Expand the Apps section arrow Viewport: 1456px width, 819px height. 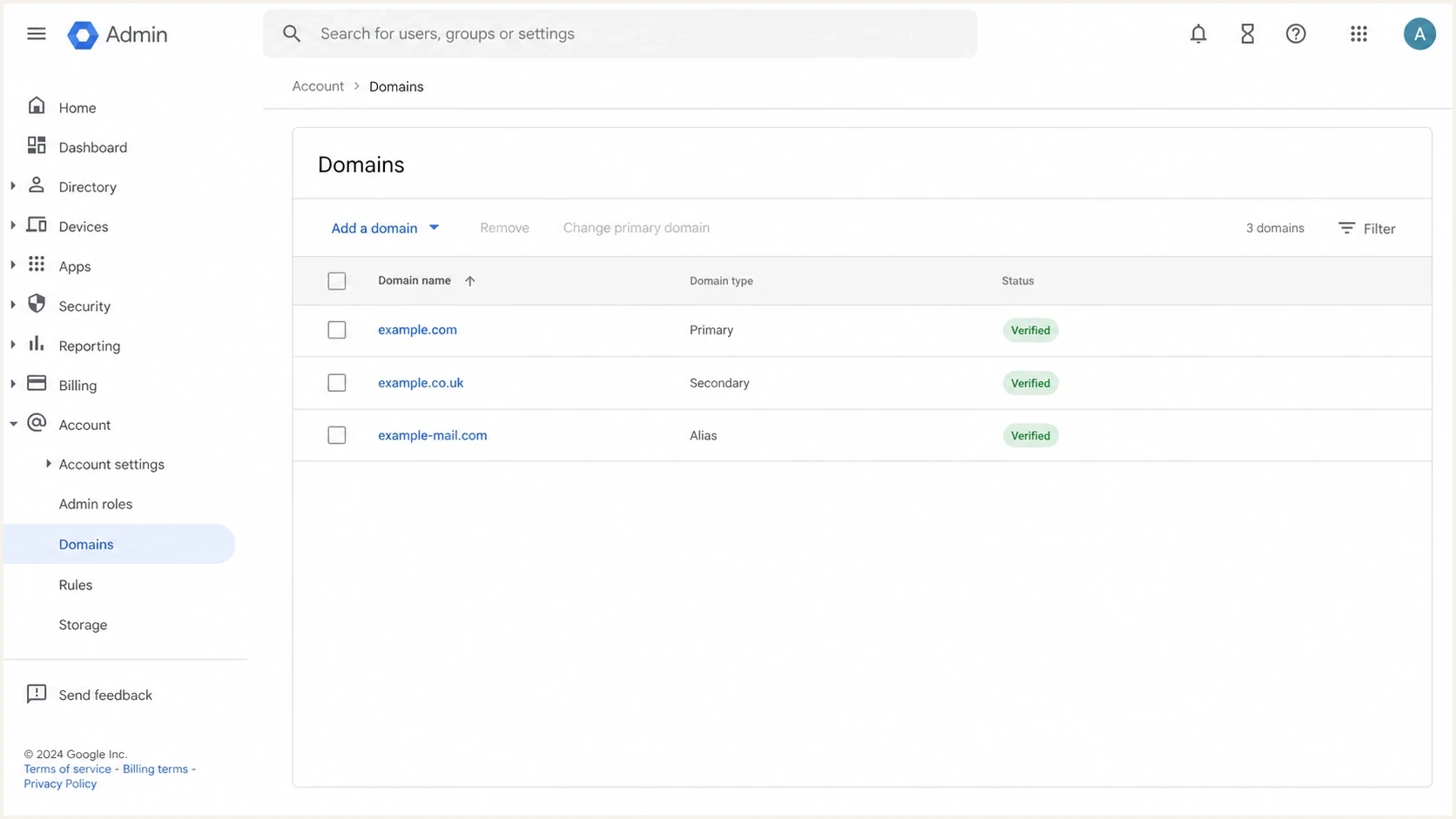point(13,265)
